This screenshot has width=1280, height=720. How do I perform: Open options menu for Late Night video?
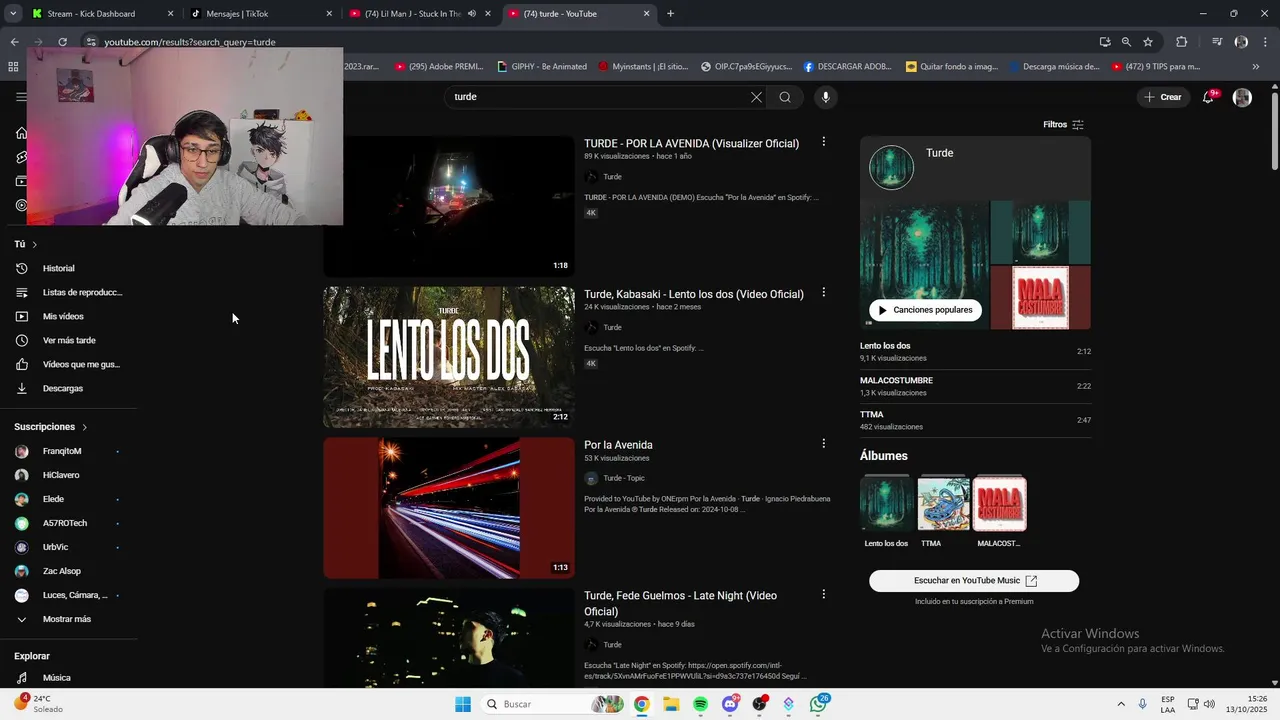coord(824,594)
